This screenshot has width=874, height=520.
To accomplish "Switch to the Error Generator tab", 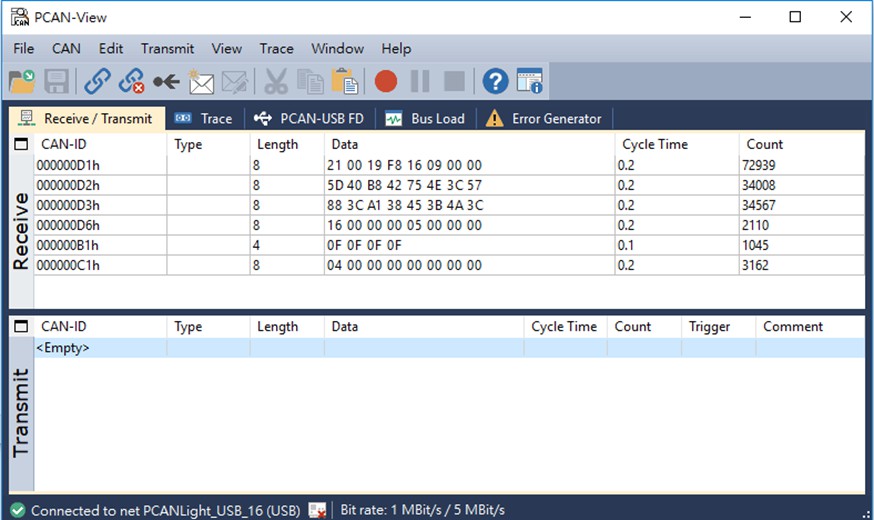I will tap(544, 119).
